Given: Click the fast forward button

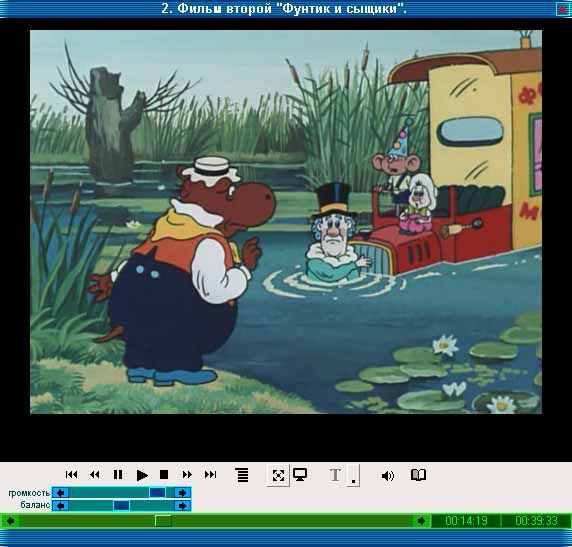Looking at the screenshot, I should tap(187, 474).
